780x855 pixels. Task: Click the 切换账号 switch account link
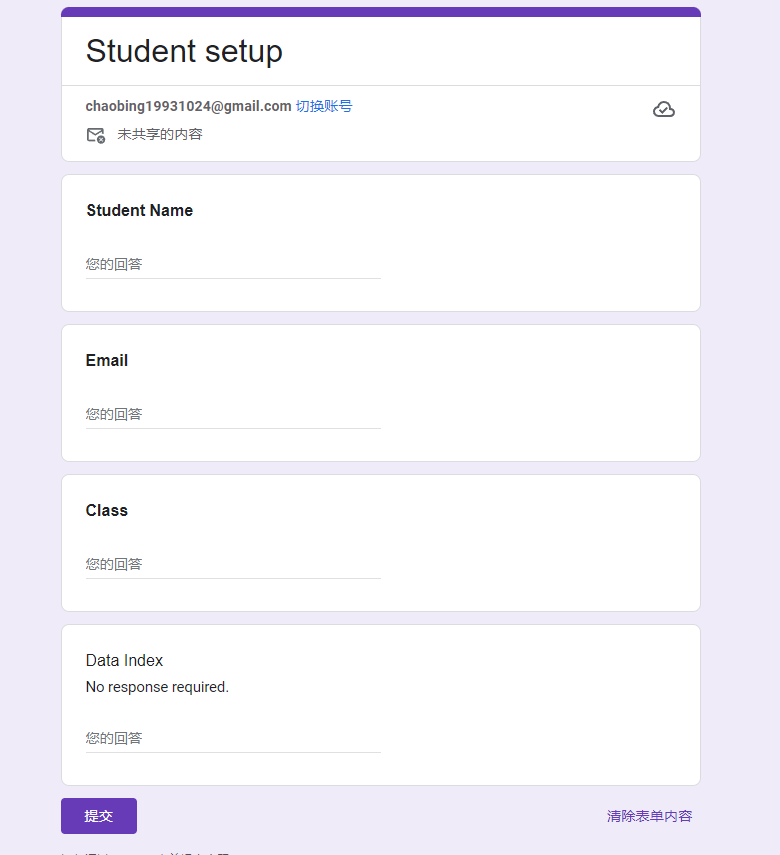click(324, 106)
